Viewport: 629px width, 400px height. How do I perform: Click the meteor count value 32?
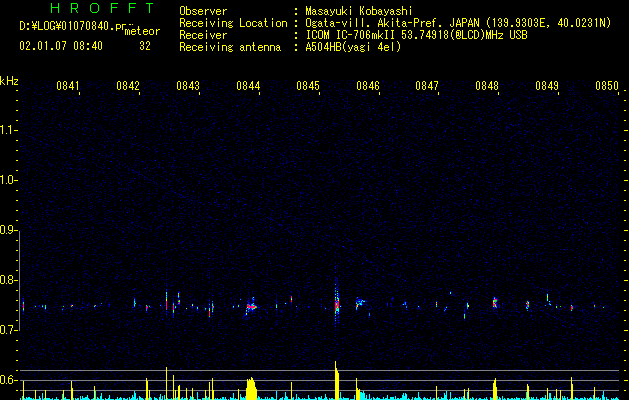click(145, 46)
